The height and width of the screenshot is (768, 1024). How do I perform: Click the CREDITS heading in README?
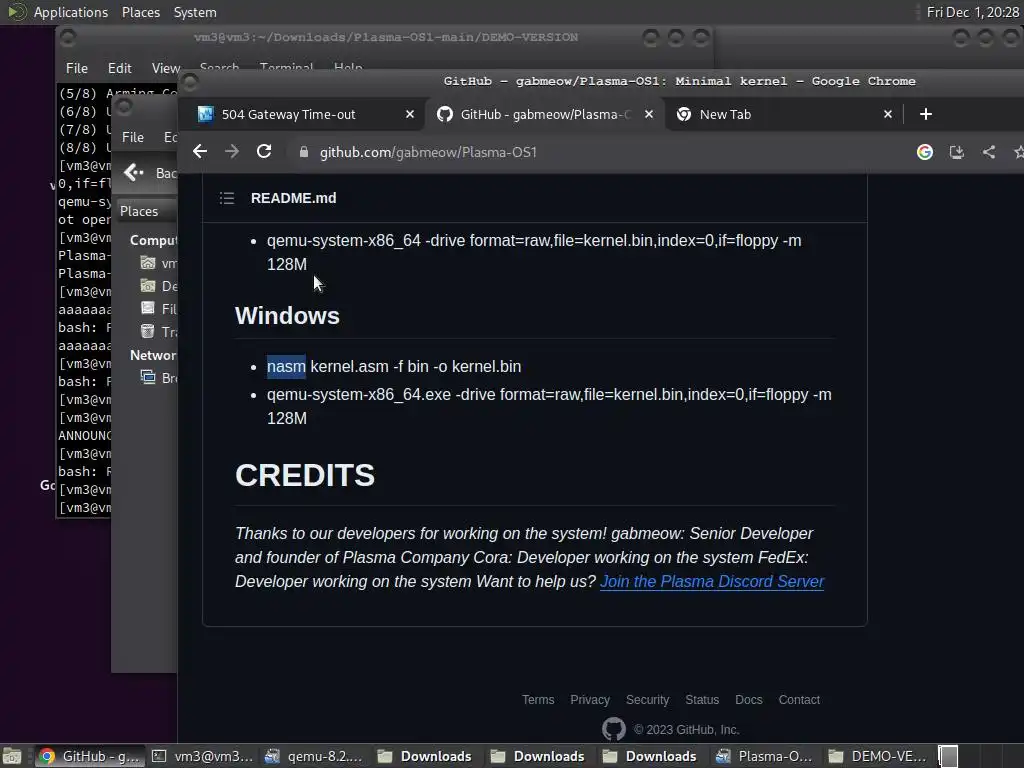(305, 475)
